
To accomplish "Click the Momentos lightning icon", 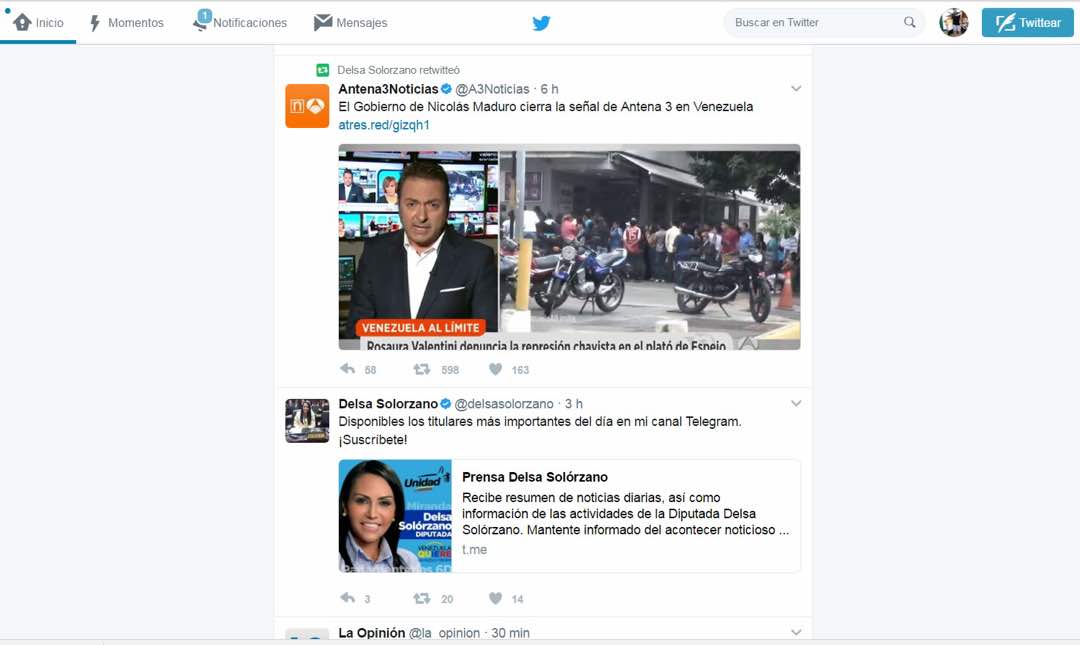I will pyautogui.click(x=95, y=23).
